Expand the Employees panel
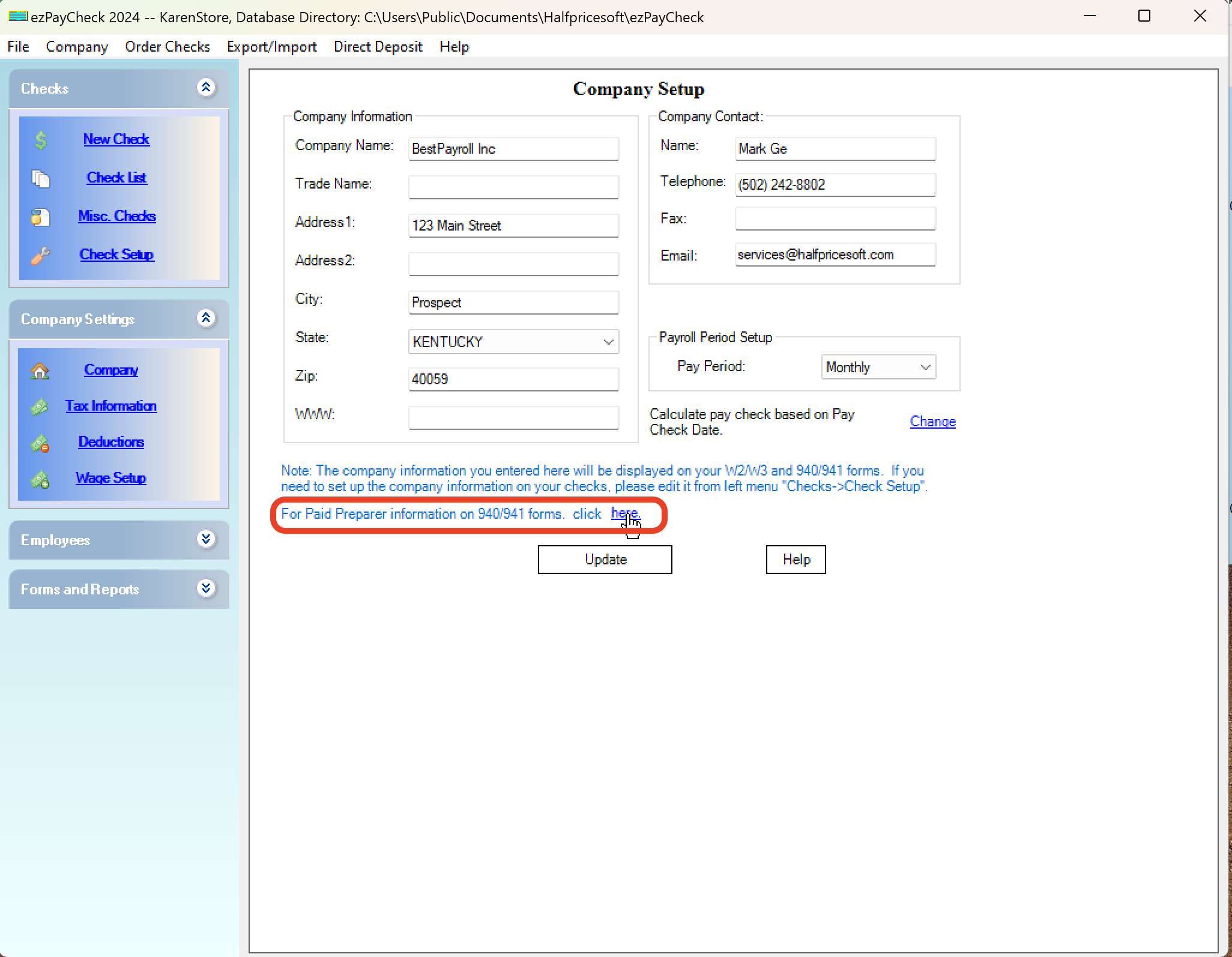Image resolution: width=1232 pixels, height=957 pixels. (206, 539)
